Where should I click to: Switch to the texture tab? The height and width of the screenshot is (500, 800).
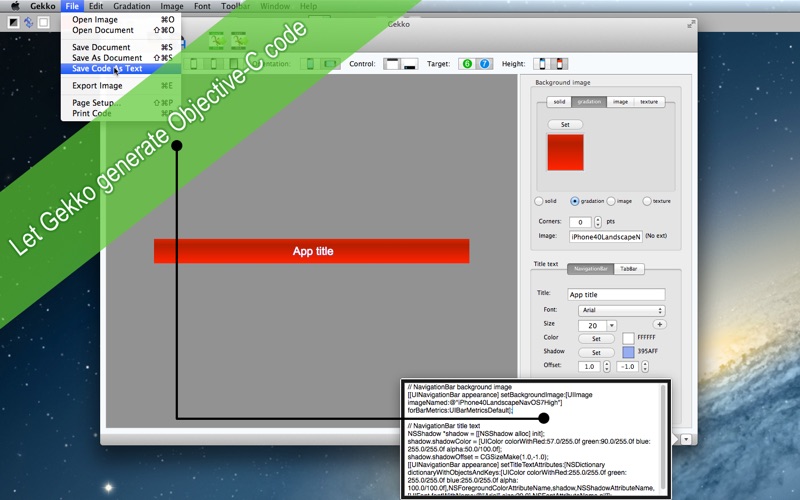tap(649, 102)
